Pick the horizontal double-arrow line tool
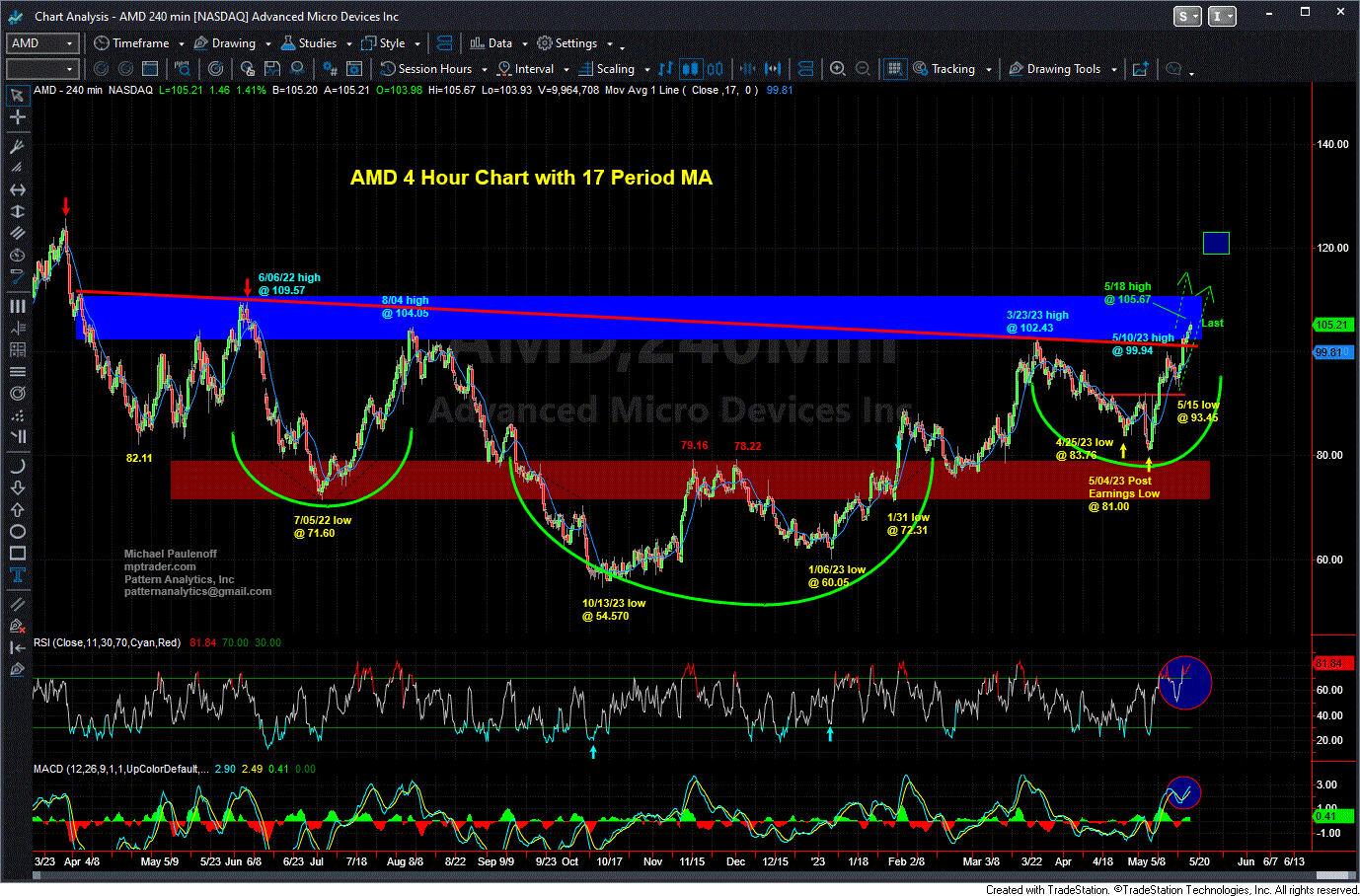 tap(17, 189)
